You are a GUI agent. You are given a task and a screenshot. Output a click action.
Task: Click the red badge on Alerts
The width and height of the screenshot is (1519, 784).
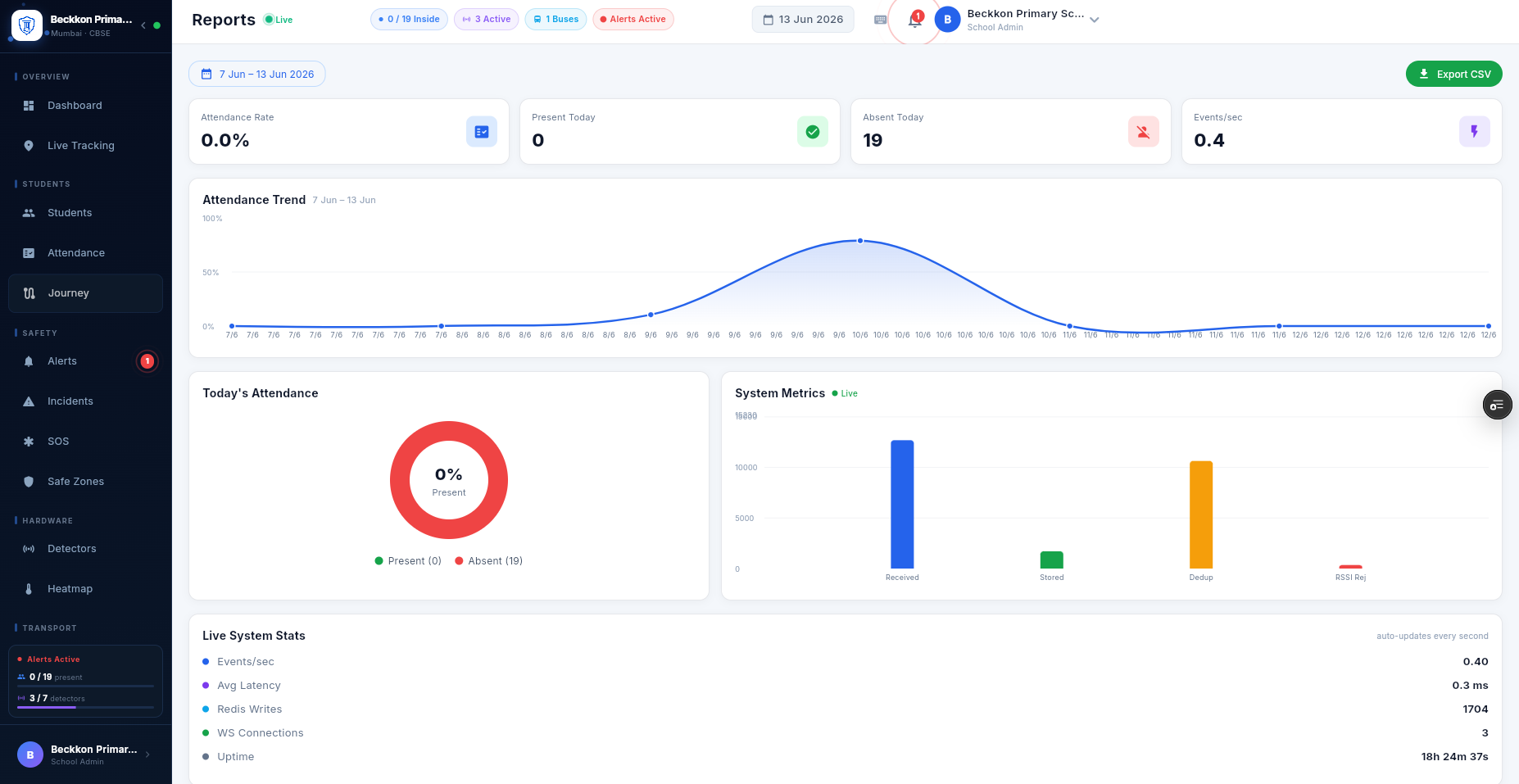pyautogui.click(x=147, y=361)
